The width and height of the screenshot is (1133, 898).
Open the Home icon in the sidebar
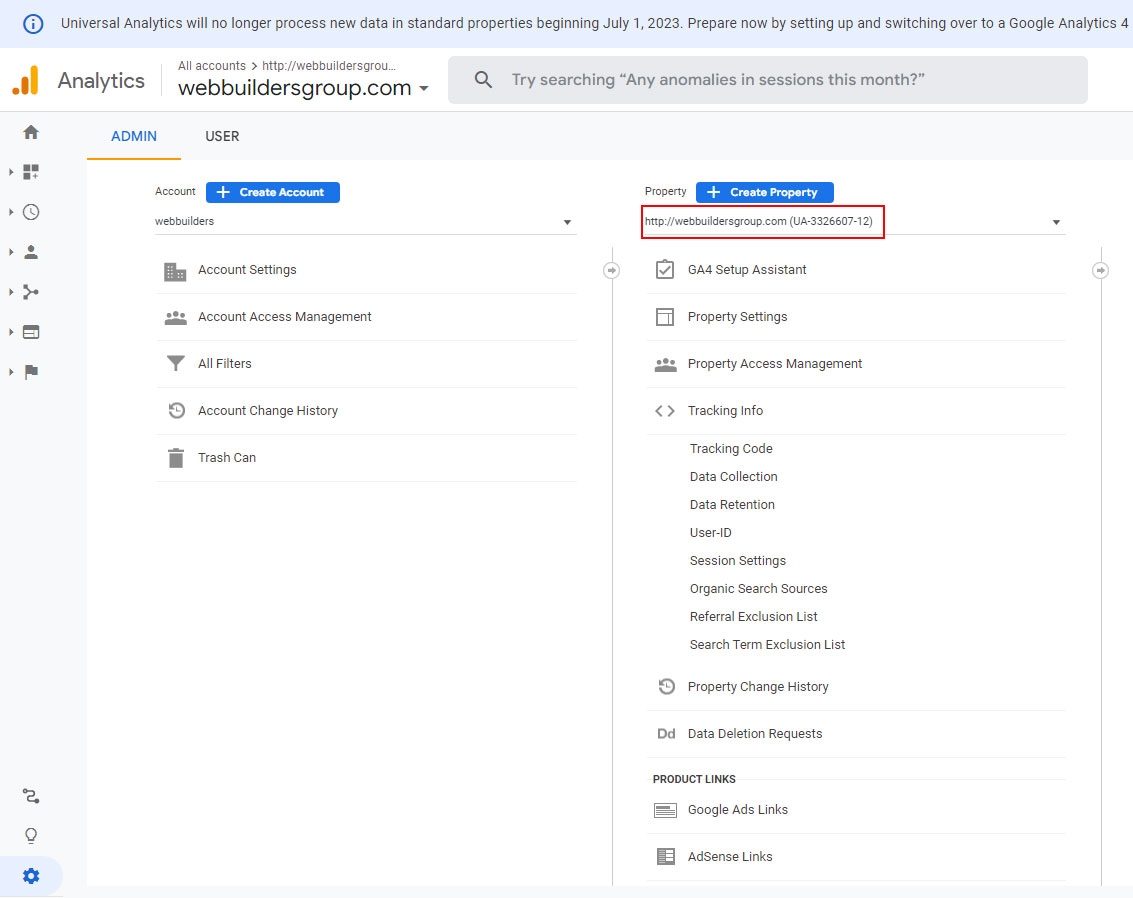(x=31, y=132)
